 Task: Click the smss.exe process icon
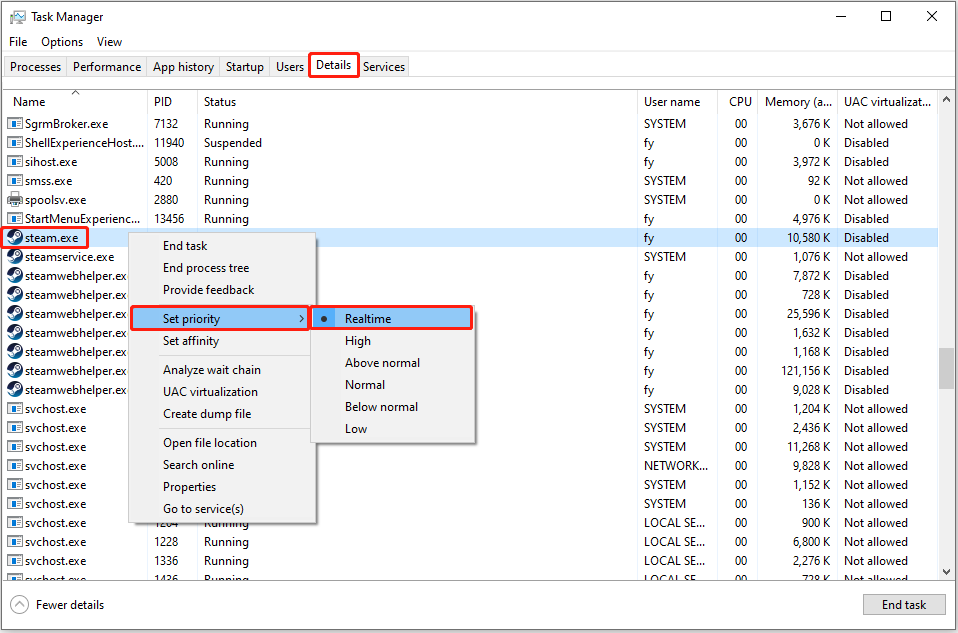coord(15,181)
